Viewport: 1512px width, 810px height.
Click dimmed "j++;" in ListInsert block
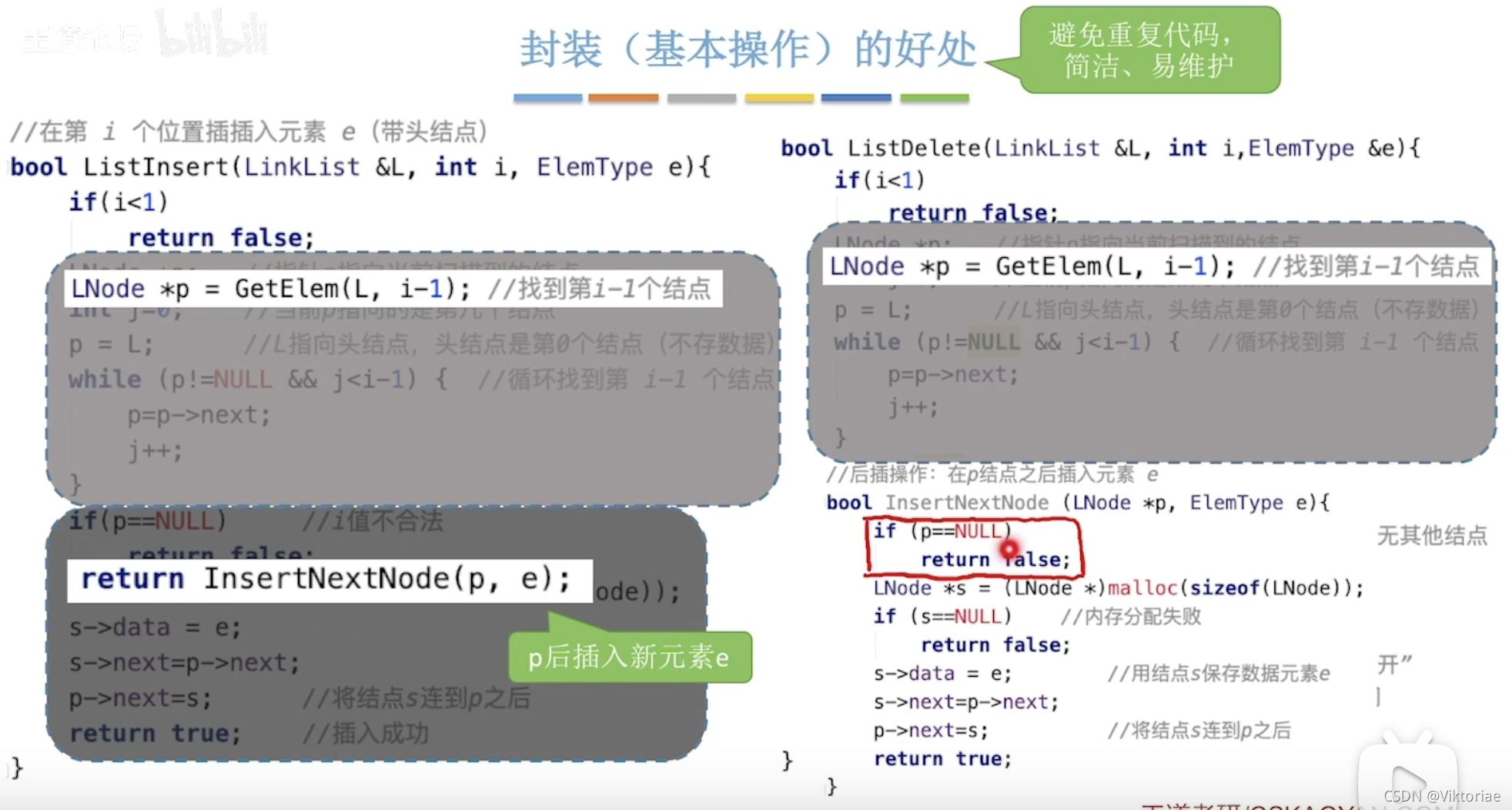(x=156, y=450)
